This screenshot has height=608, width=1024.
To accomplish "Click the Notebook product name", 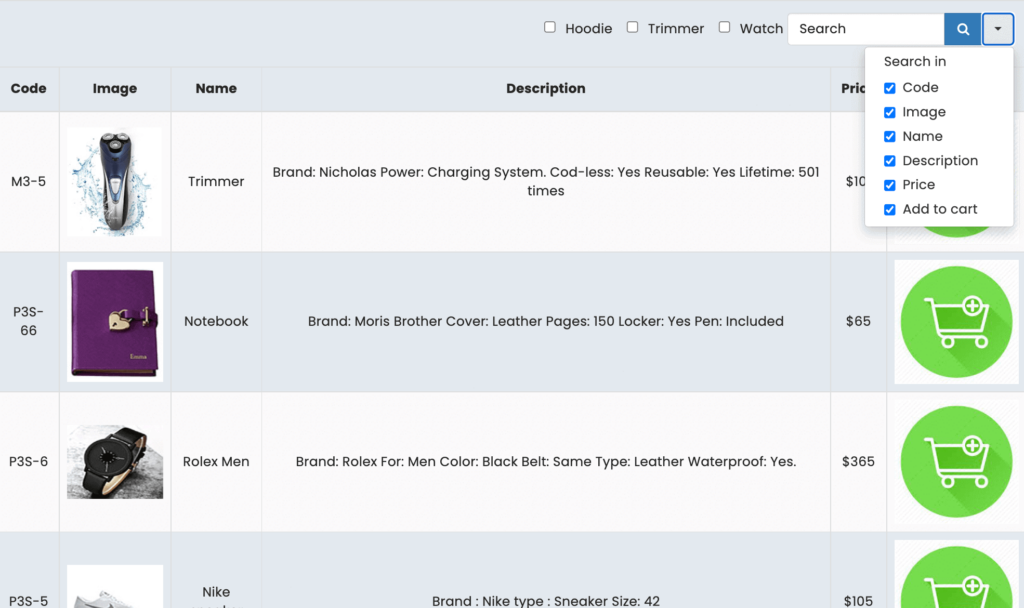I will (x=216, y=321).
